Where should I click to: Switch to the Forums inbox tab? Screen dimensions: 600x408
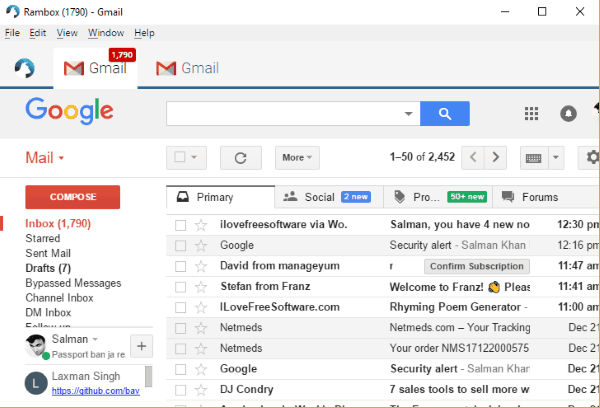pyautogui.click(x=547, y=197)
